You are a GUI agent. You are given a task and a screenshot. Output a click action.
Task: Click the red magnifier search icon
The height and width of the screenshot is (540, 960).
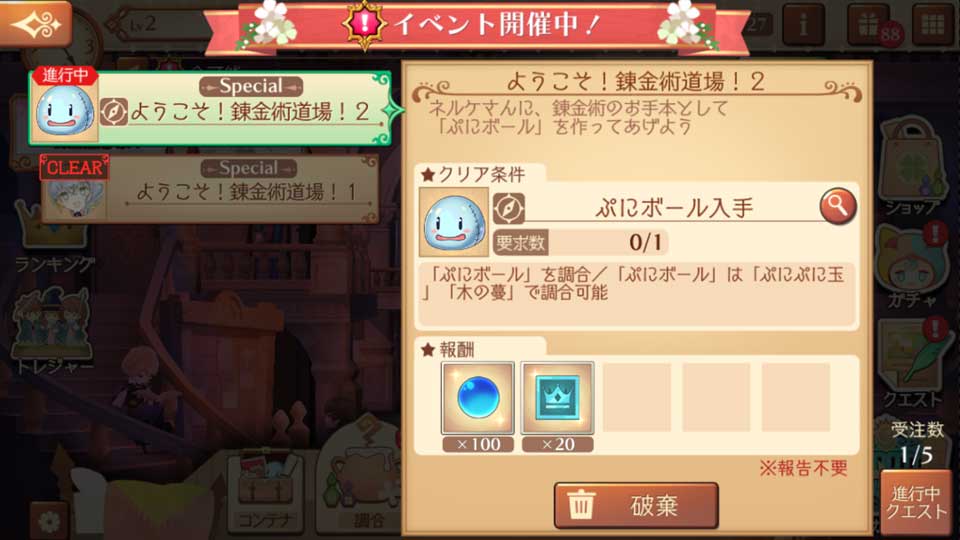pos(838,206)
